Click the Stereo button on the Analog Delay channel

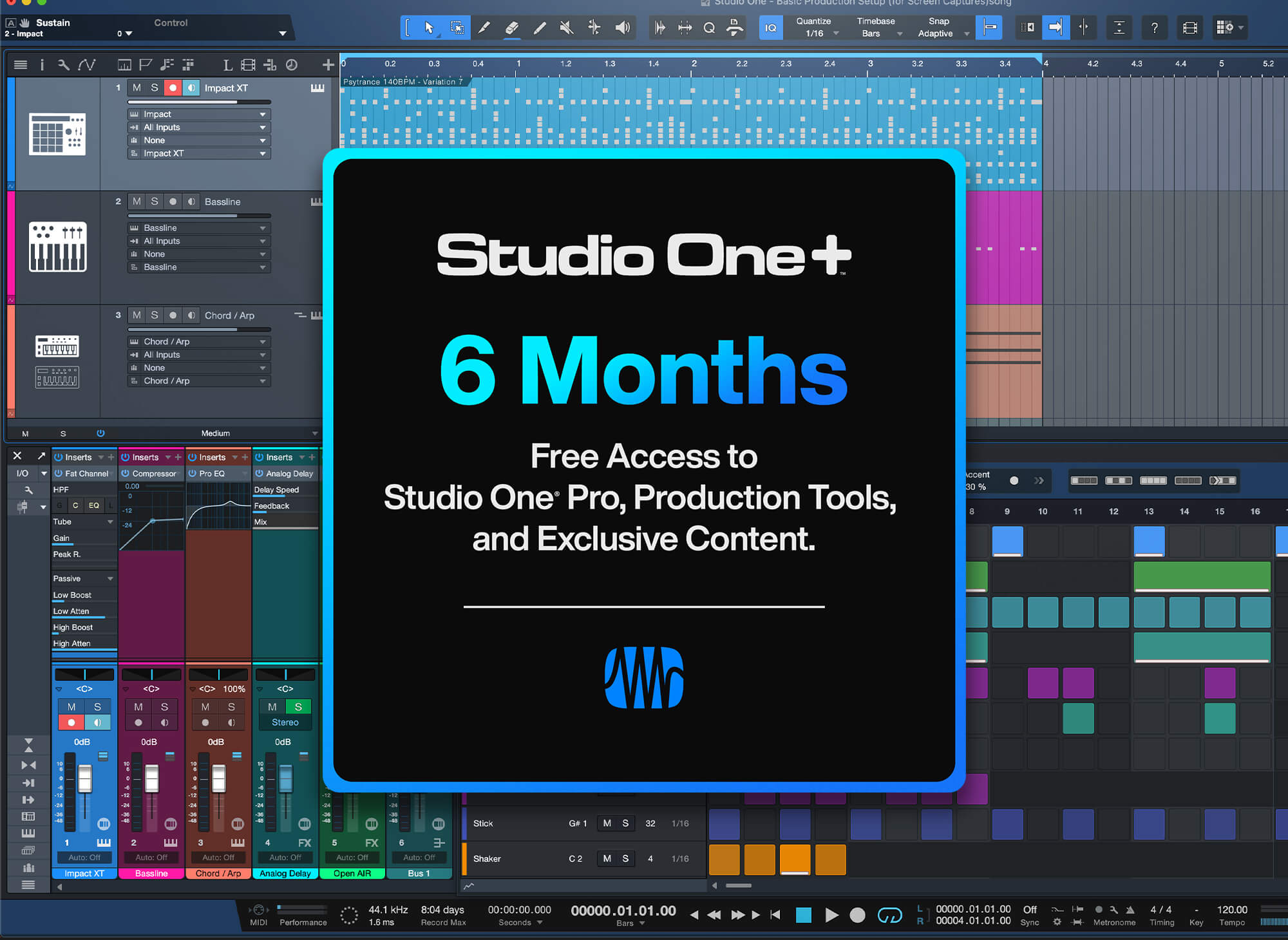285,722
